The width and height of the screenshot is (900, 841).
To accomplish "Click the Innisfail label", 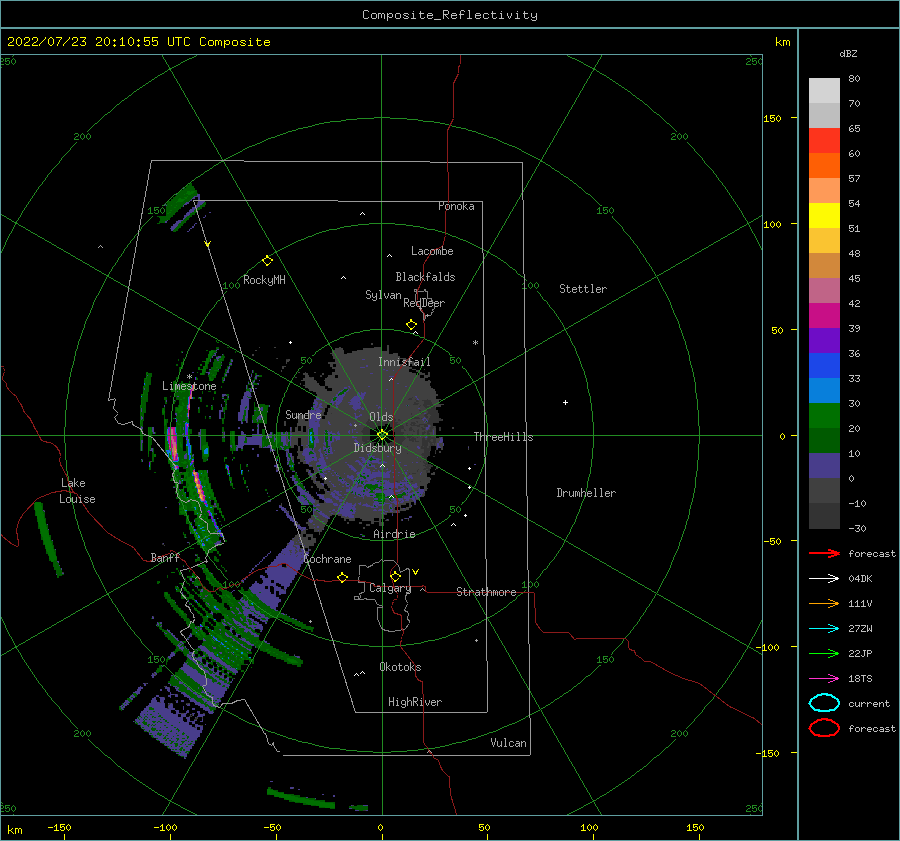I will (404, 362).
